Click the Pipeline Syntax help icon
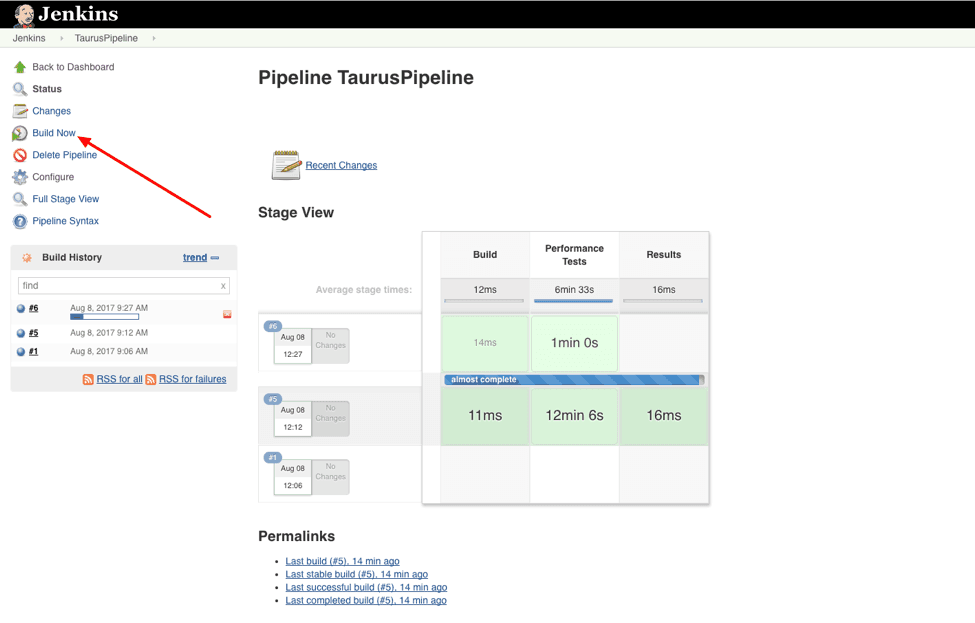 (x=20, y=221)
